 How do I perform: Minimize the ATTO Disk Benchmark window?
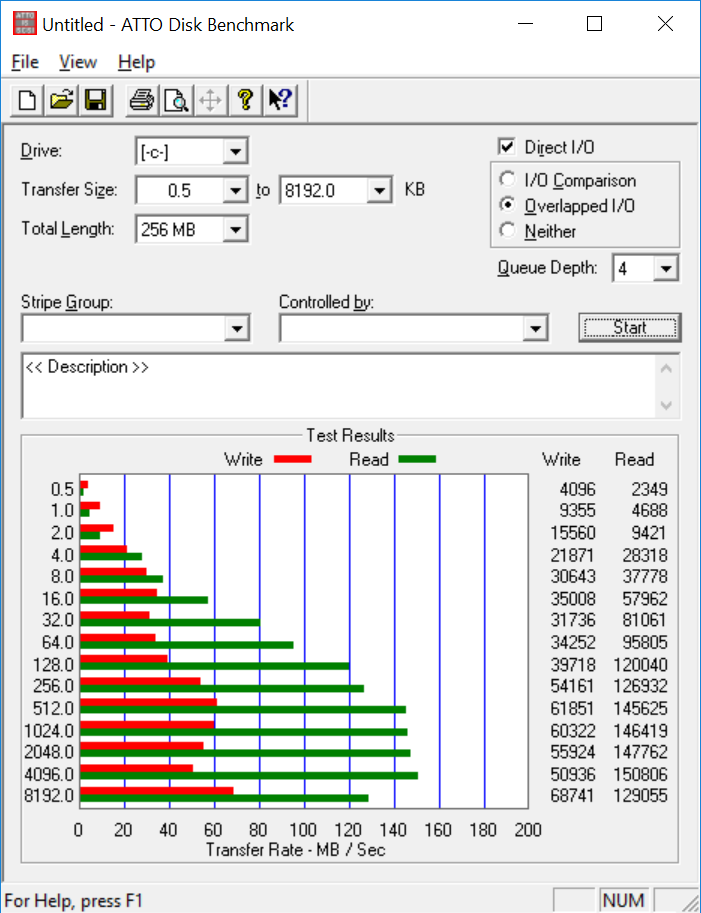pyautogui.click(x=525, y=24)
